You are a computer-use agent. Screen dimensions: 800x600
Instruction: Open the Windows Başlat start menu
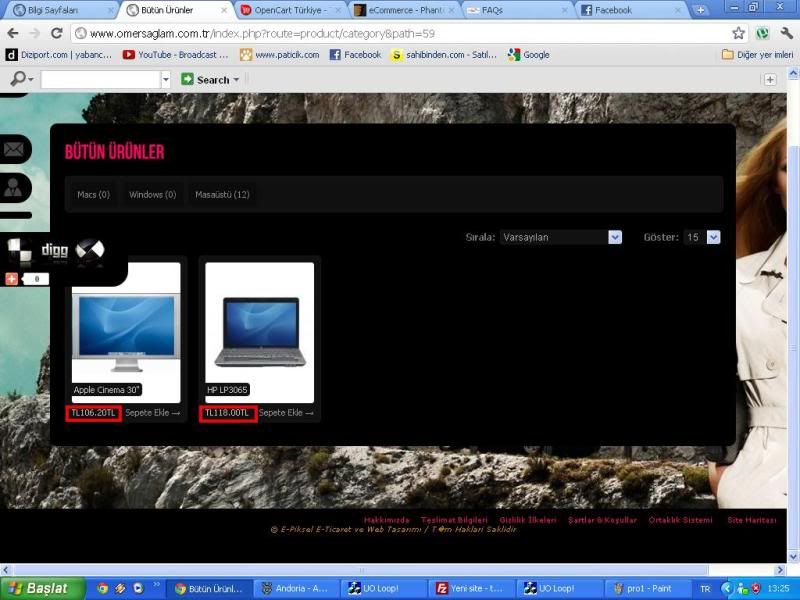(x=42, y=588)
